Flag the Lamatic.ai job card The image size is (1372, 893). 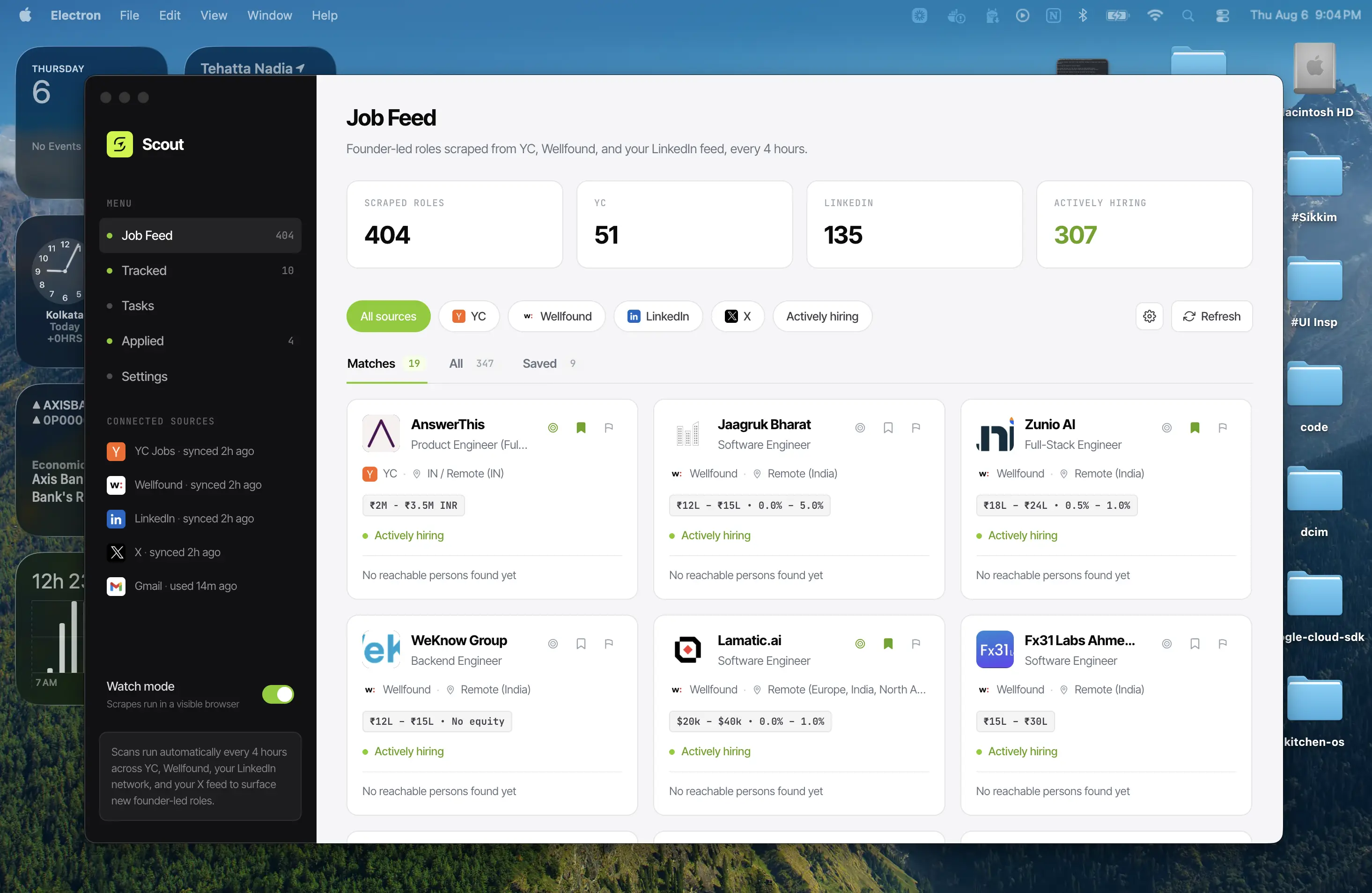pos(916,643)
